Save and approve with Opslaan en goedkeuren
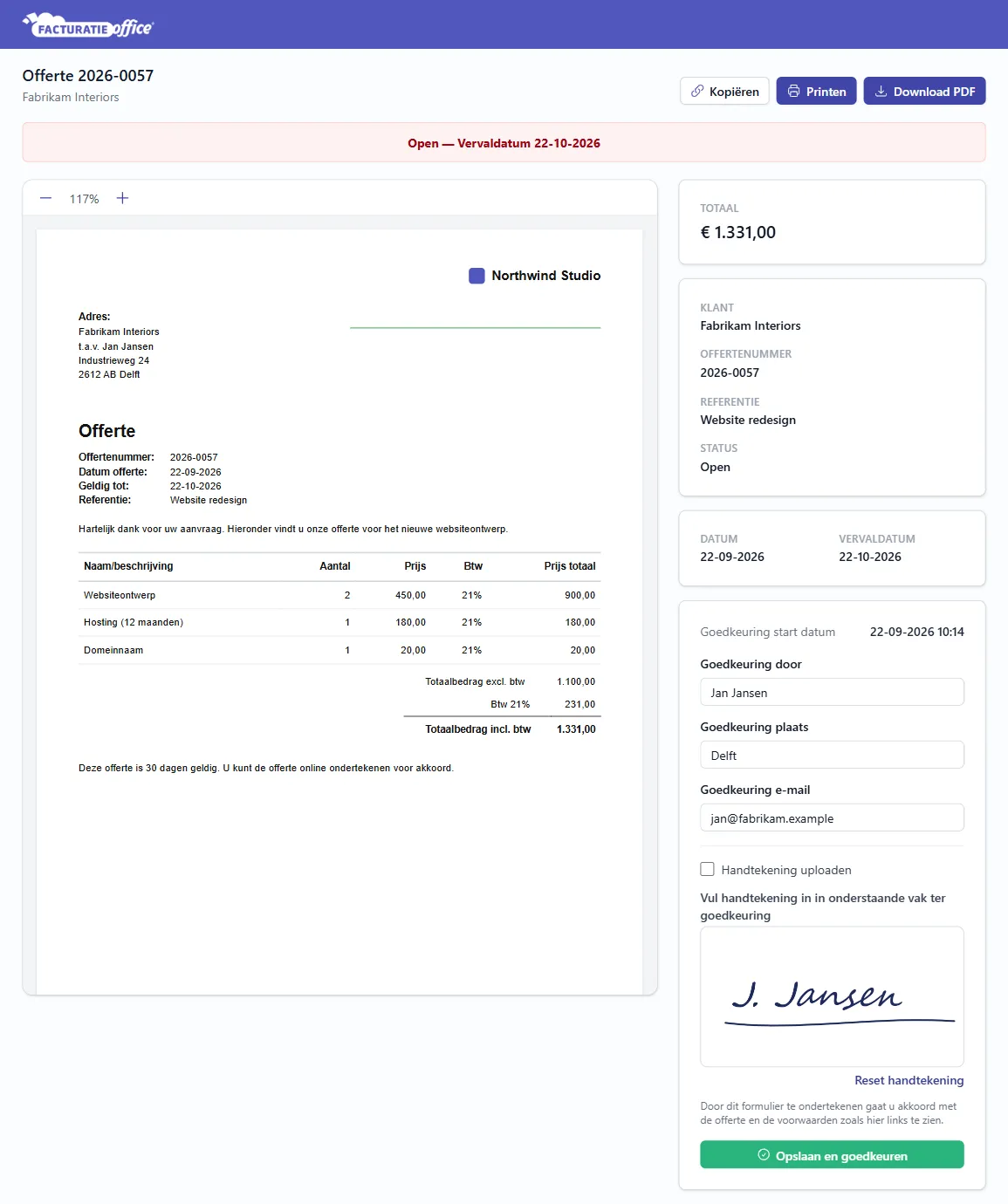 (832, 1154)
